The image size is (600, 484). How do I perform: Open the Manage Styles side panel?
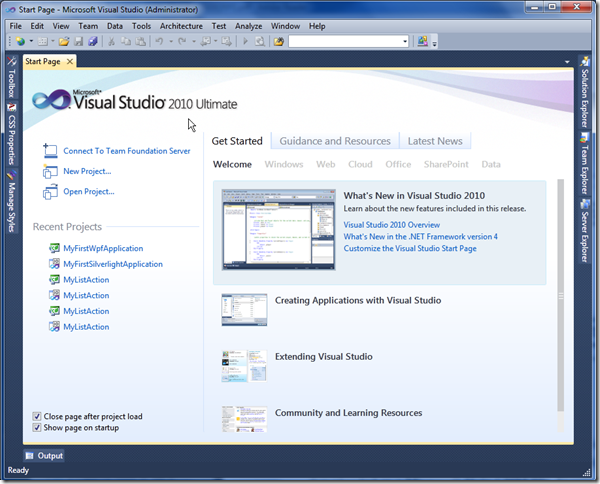(11, 201)
